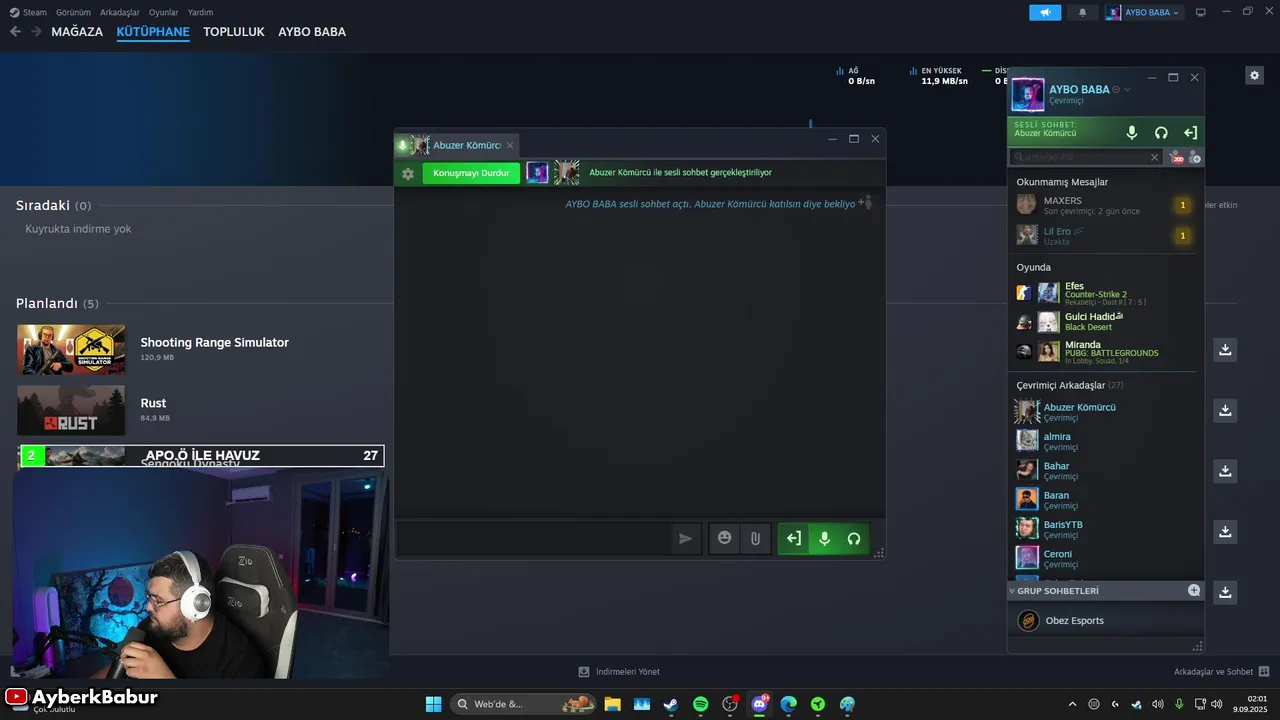This screenshot has width=1280, height=720.
Task: Clear the friends search field with X
Action: coord(1154,157)
